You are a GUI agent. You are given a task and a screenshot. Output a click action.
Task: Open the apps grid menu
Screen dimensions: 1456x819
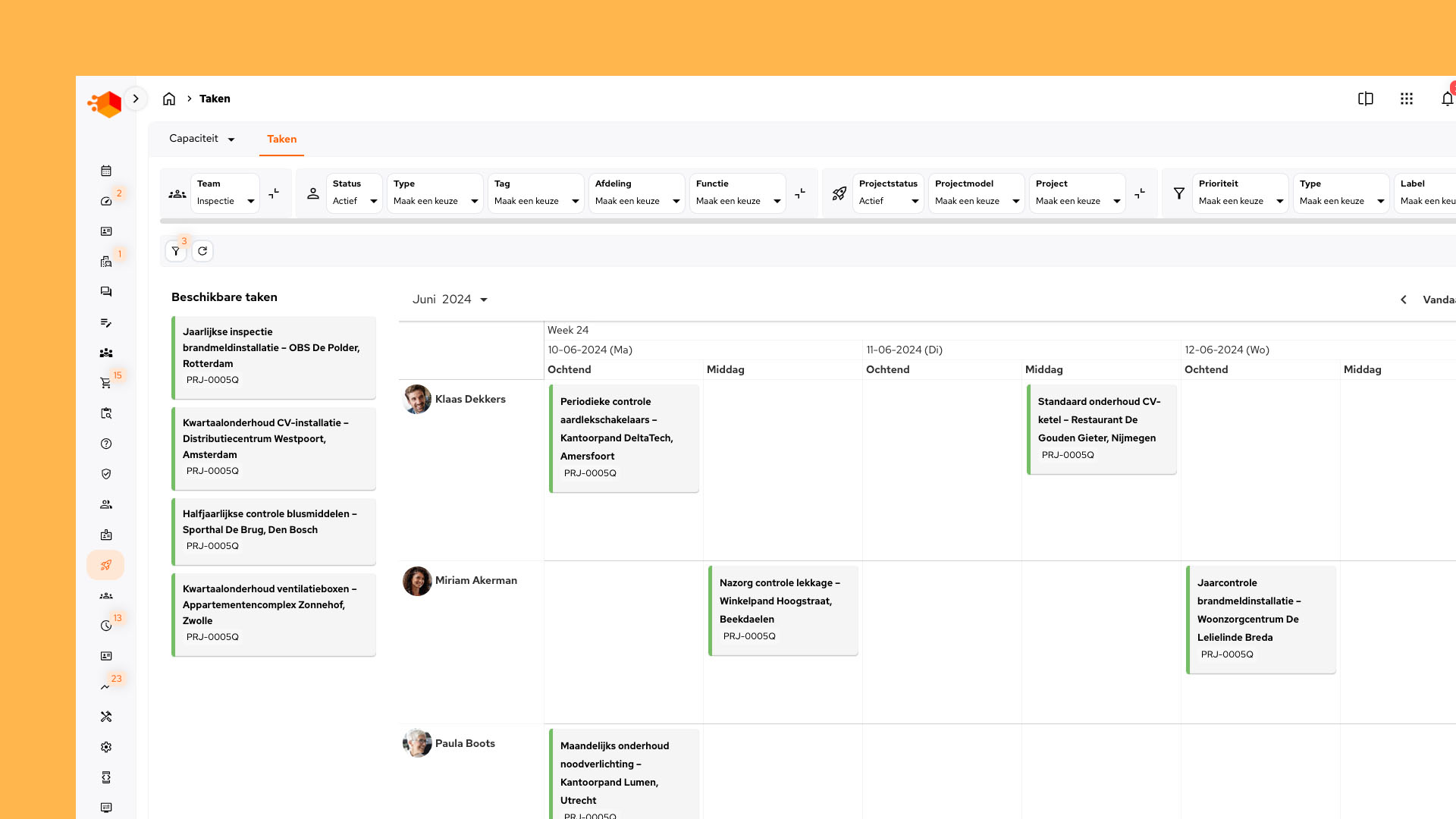1407,99
